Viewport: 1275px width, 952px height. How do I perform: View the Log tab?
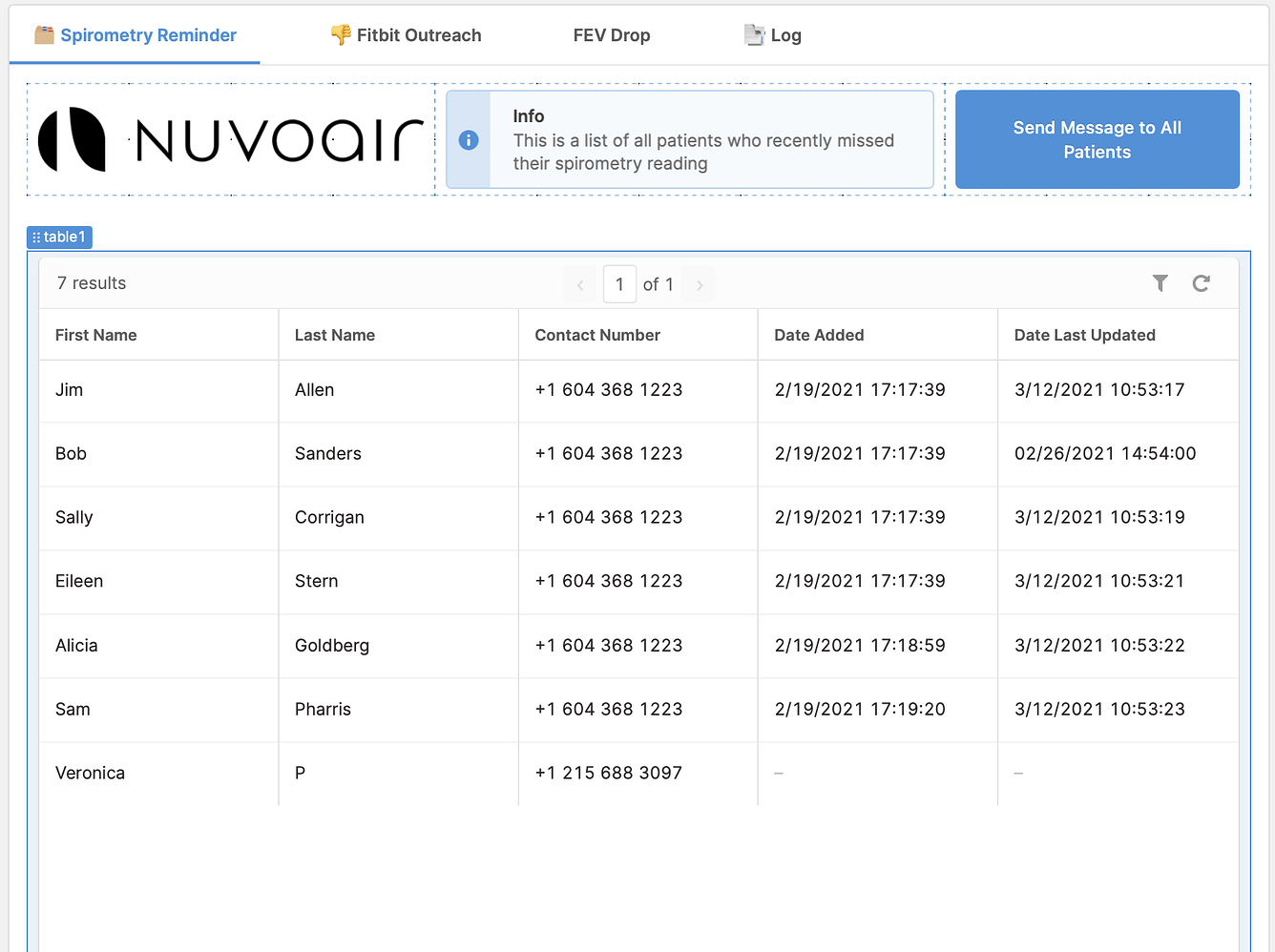[x=773, y=35]
